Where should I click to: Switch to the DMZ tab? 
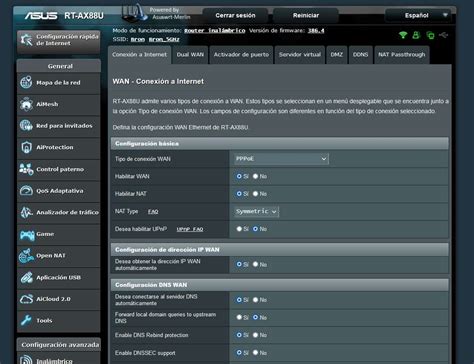pyautogui.click(x=336, y=55)
